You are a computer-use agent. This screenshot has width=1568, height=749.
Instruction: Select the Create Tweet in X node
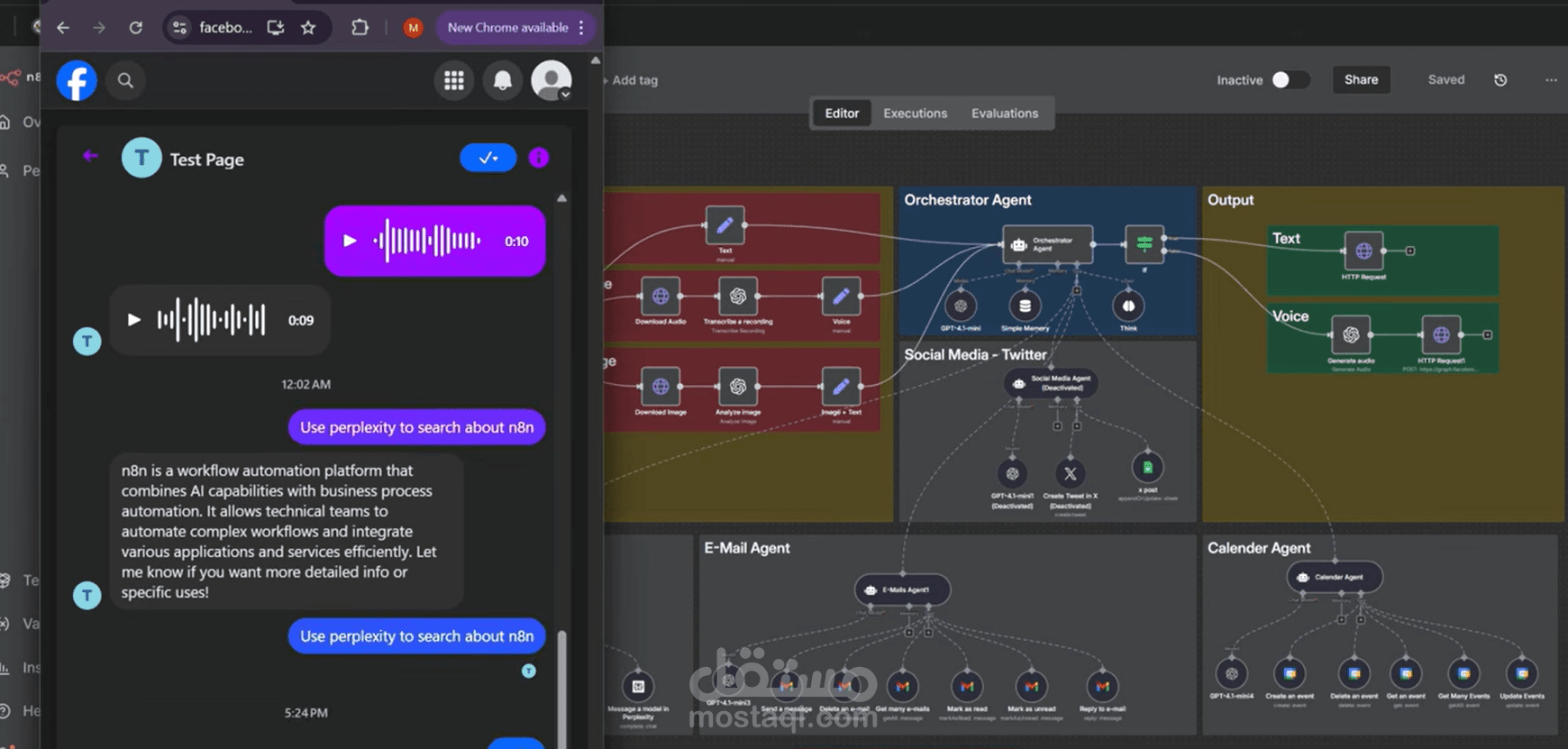[x=1071, y=473]
